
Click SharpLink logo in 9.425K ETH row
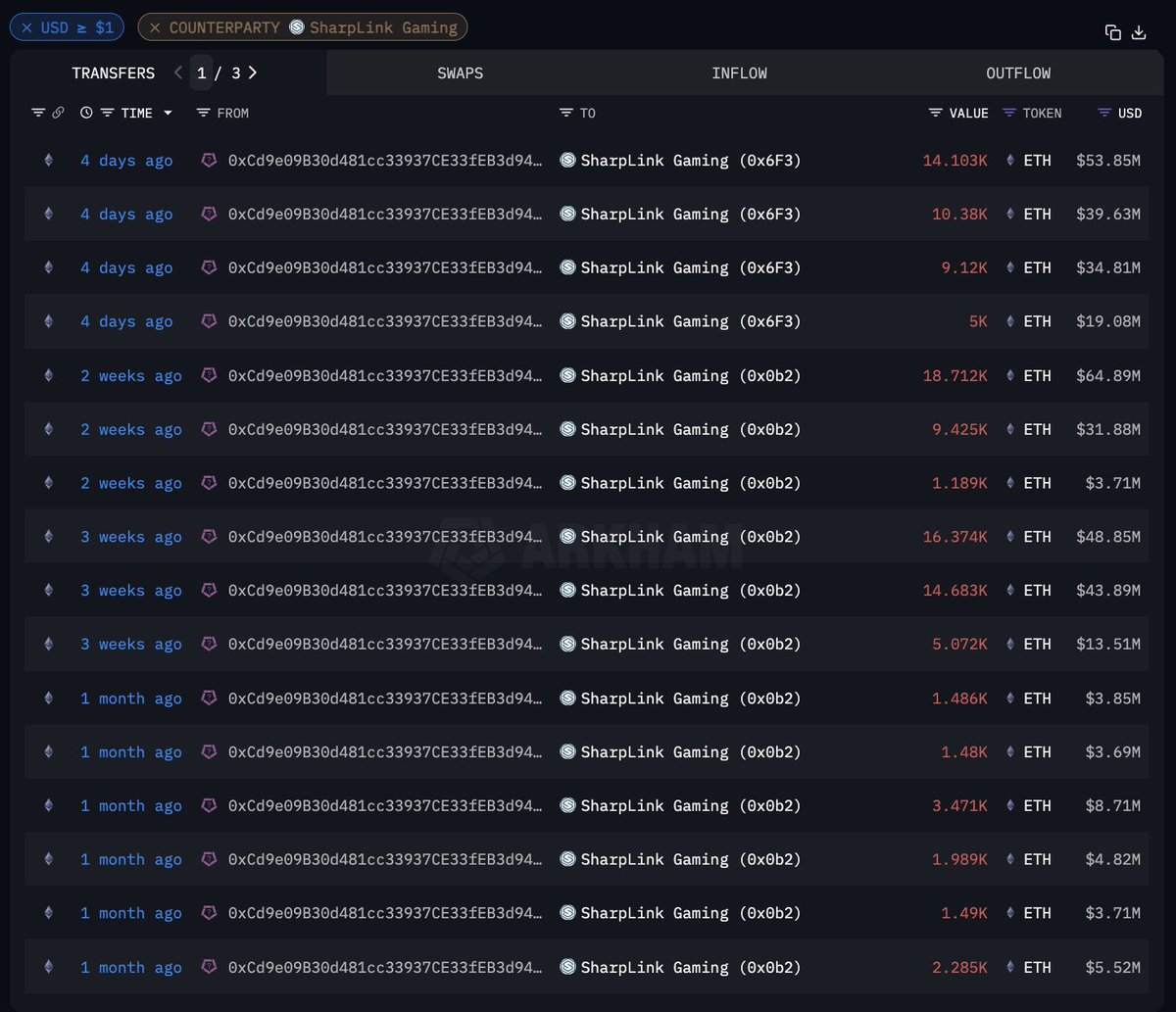point(567,429)
